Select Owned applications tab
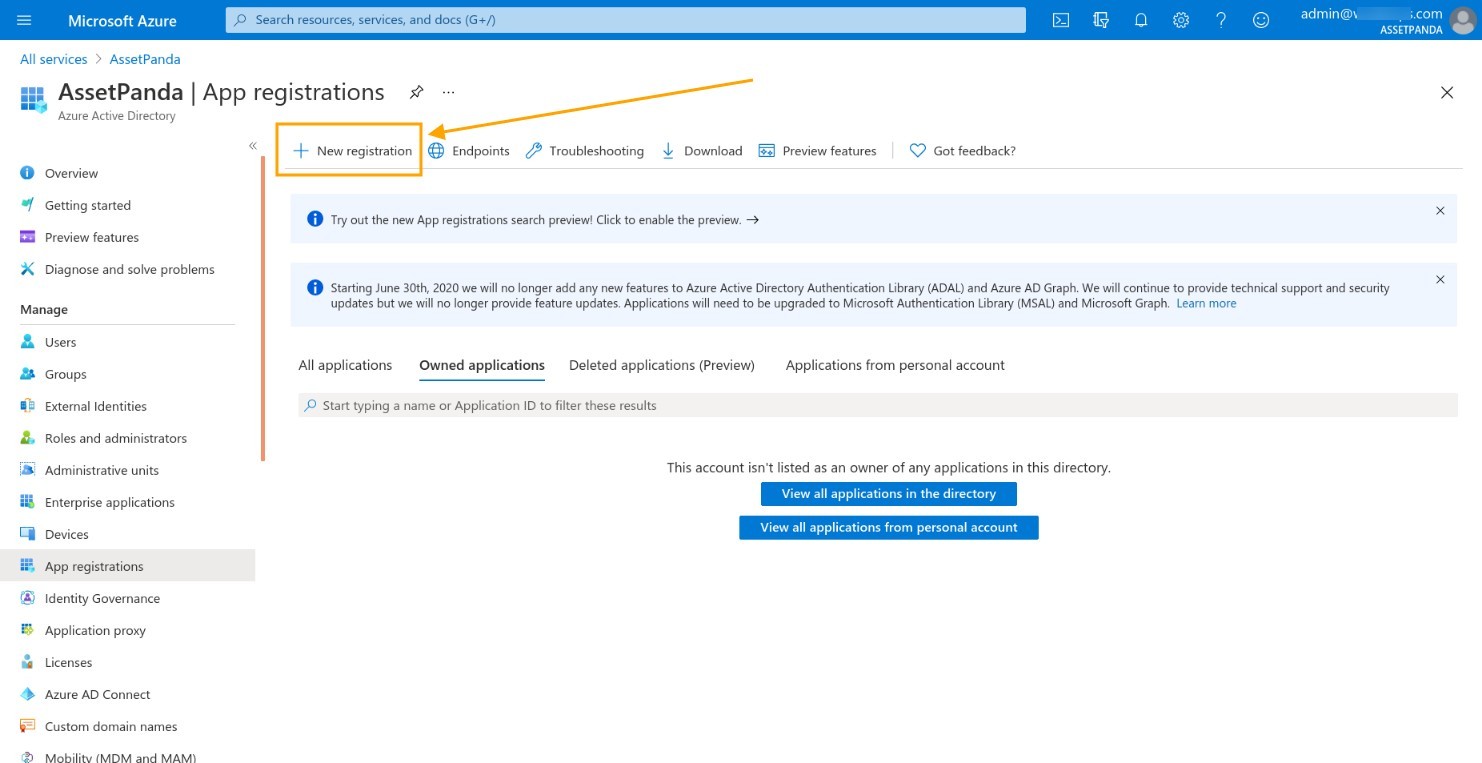The image size is (1482, 763). tap(482, 365)
